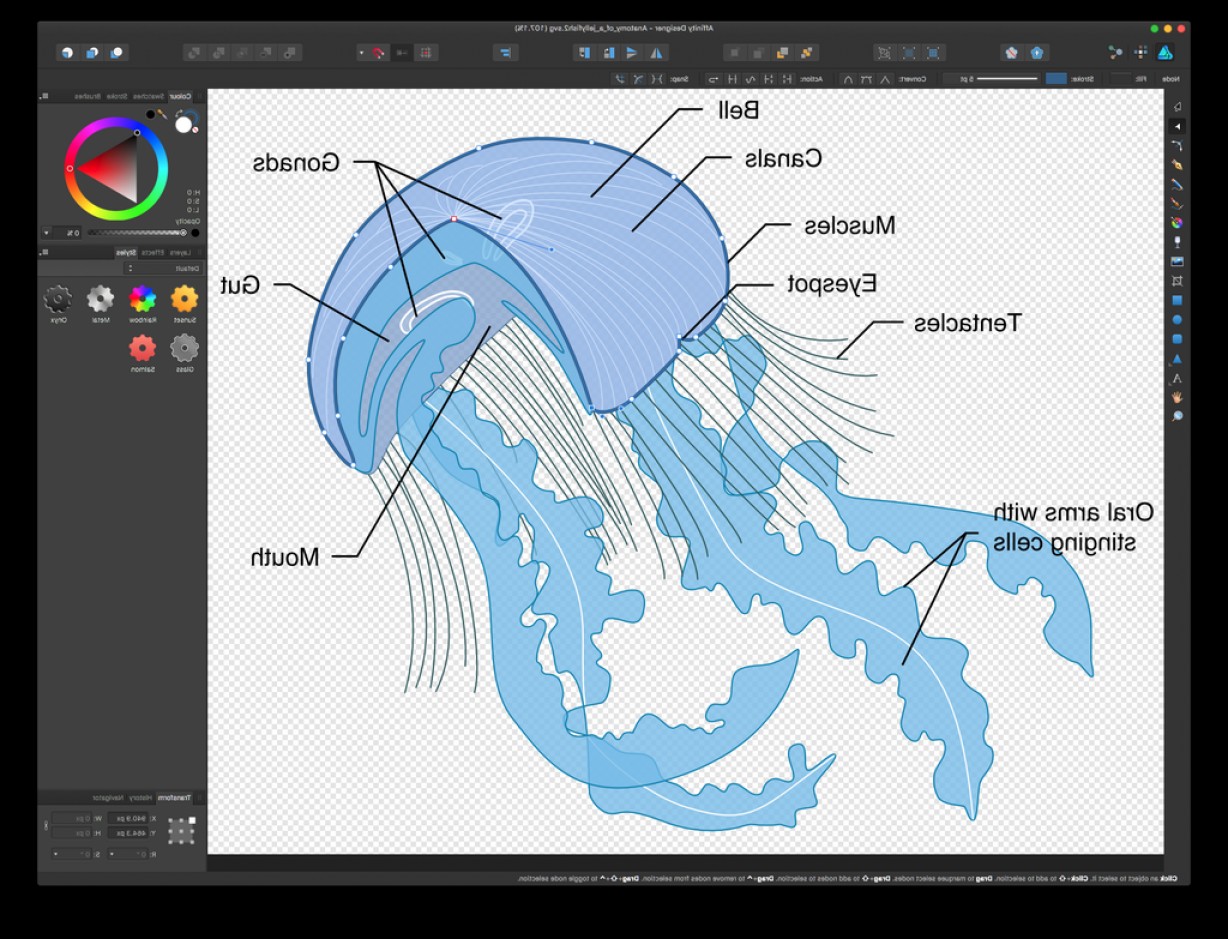Apply the Onyx style
1228x939 pixels.
[58, 297]
